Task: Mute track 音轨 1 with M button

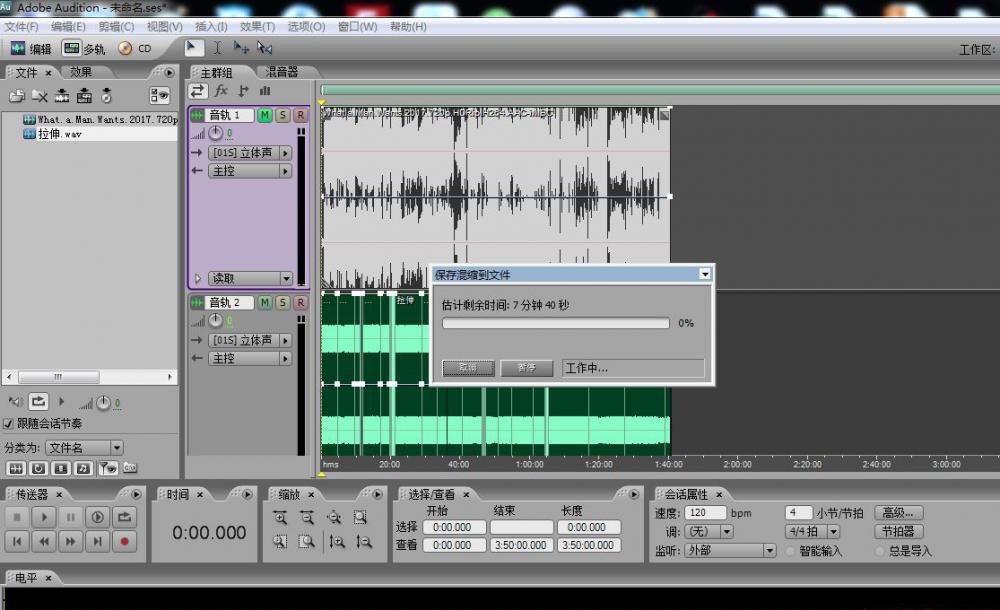Action: 264,115
